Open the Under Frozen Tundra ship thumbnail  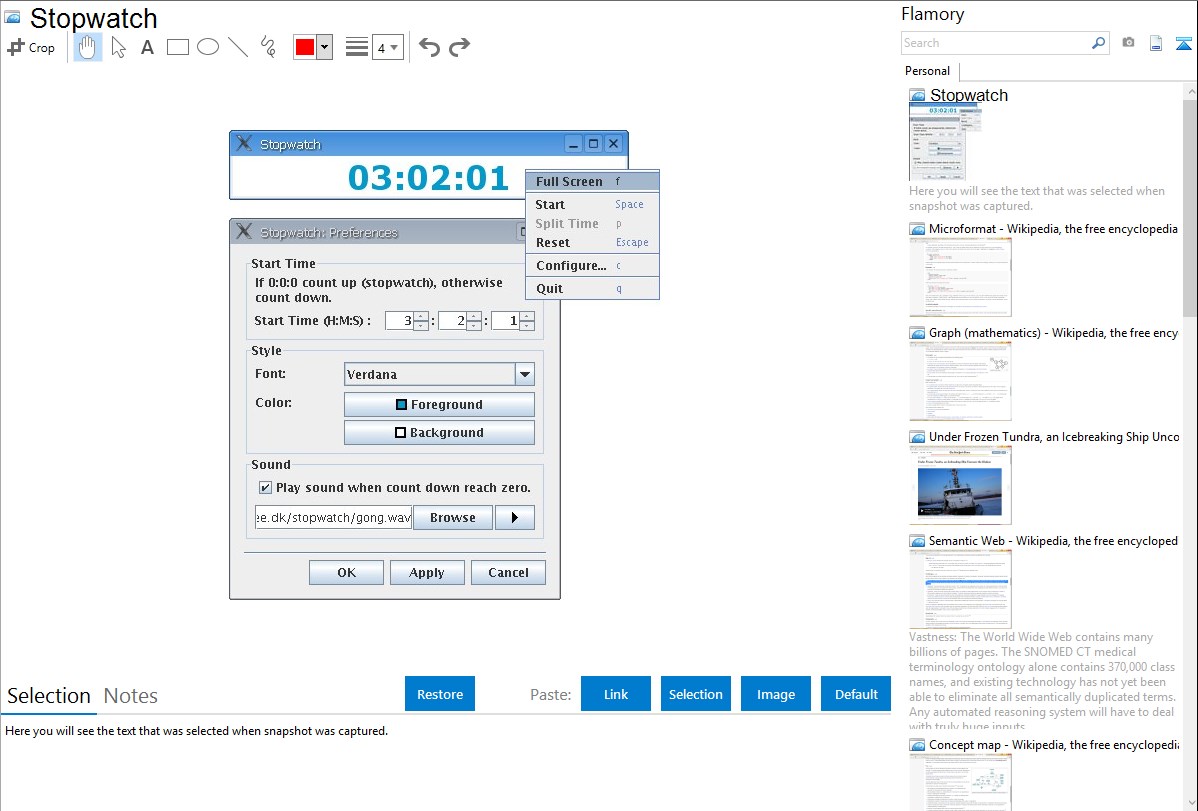pyautogui.click(x=960, y=486)
